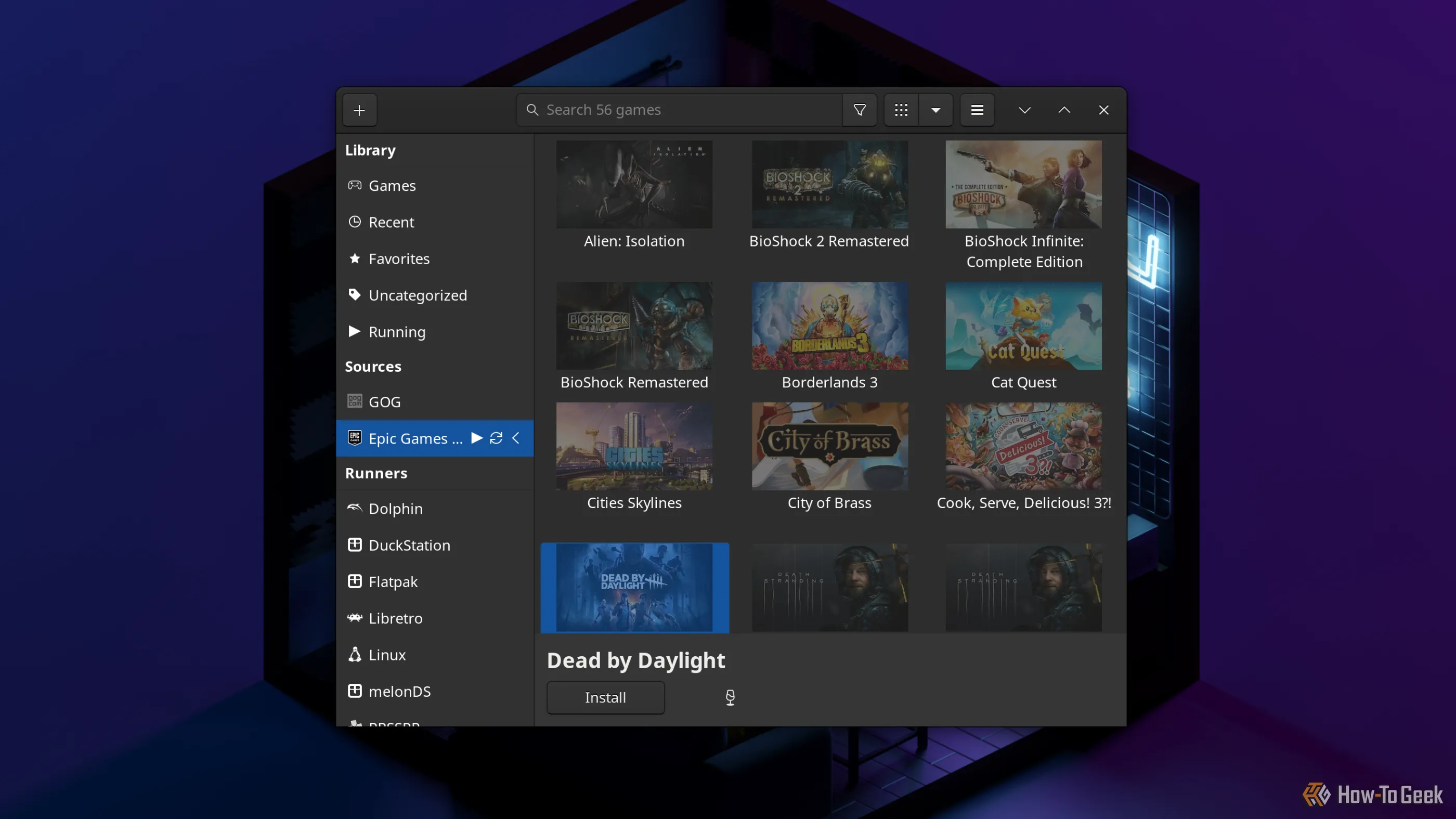Open the Uncategorized category
This screenshot has height=819, width=1456.
(x=435, y=295)
